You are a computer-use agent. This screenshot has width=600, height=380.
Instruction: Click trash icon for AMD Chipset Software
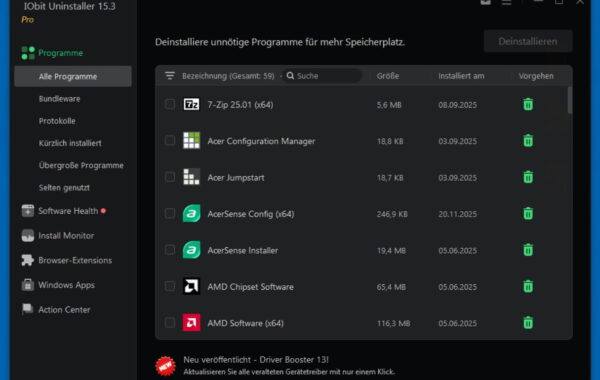[528, 286]
